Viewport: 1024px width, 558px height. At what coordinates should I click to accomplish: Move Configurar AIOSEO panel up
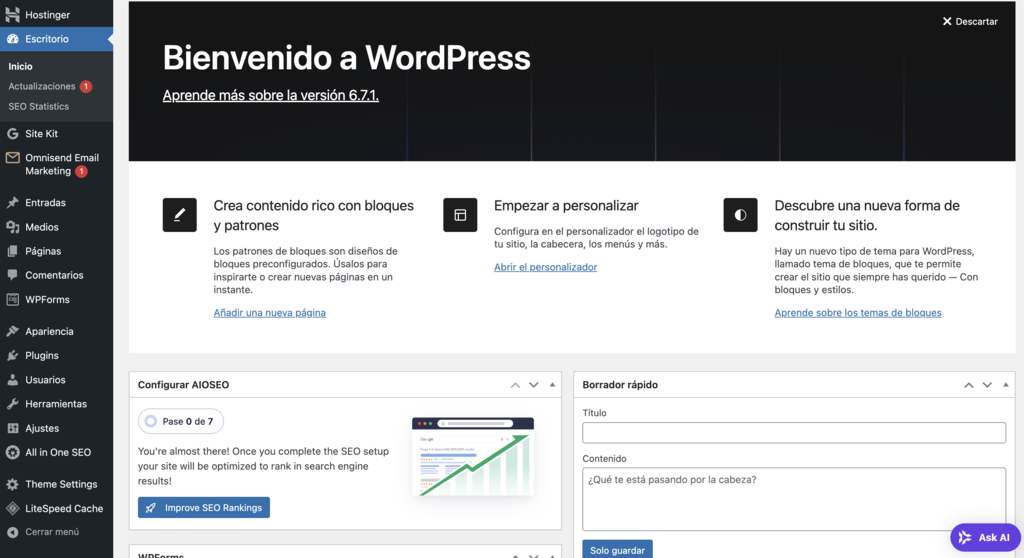pos(515,385)
